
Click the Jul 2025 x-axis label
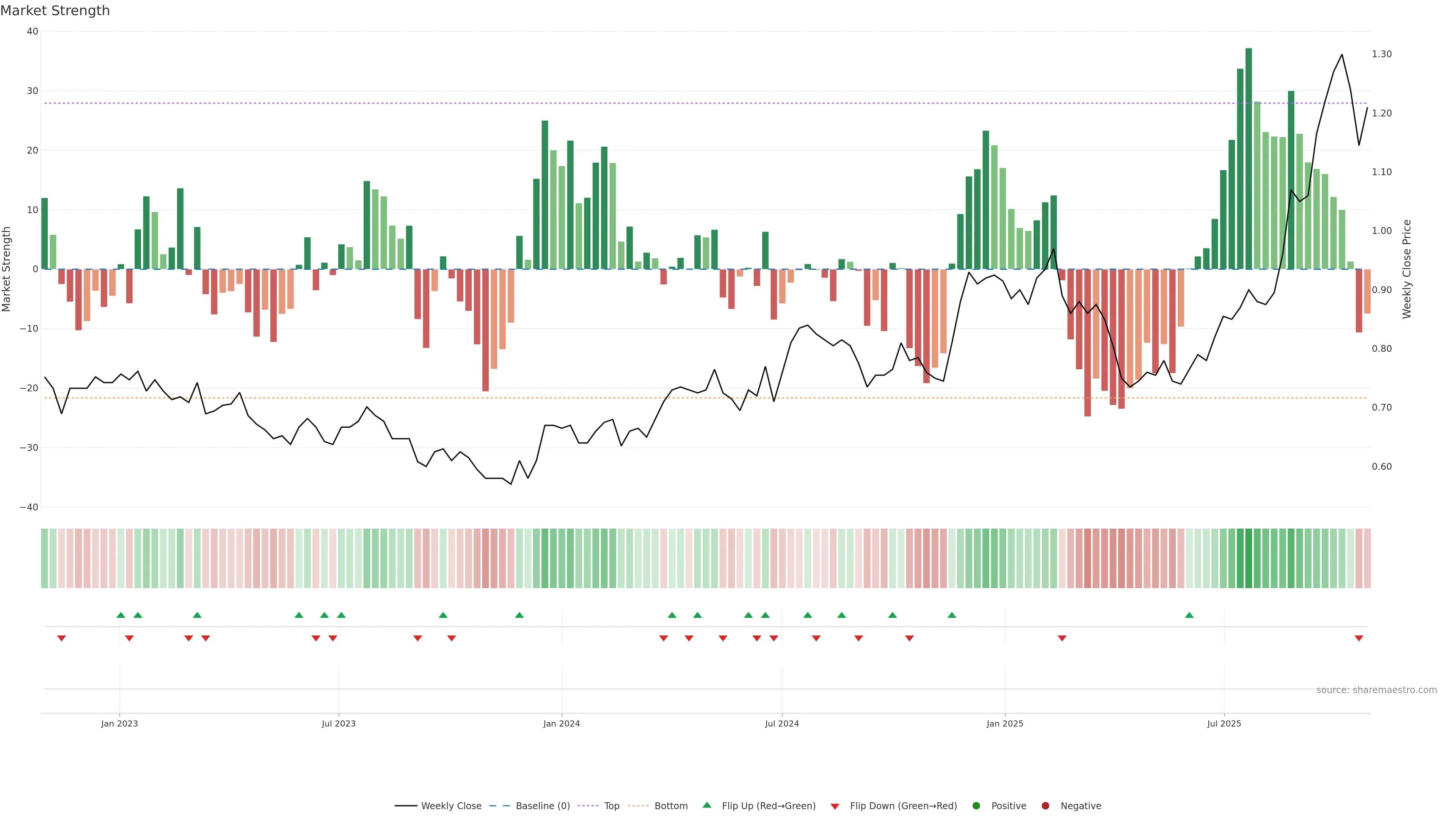click(x=1224, y=723)
